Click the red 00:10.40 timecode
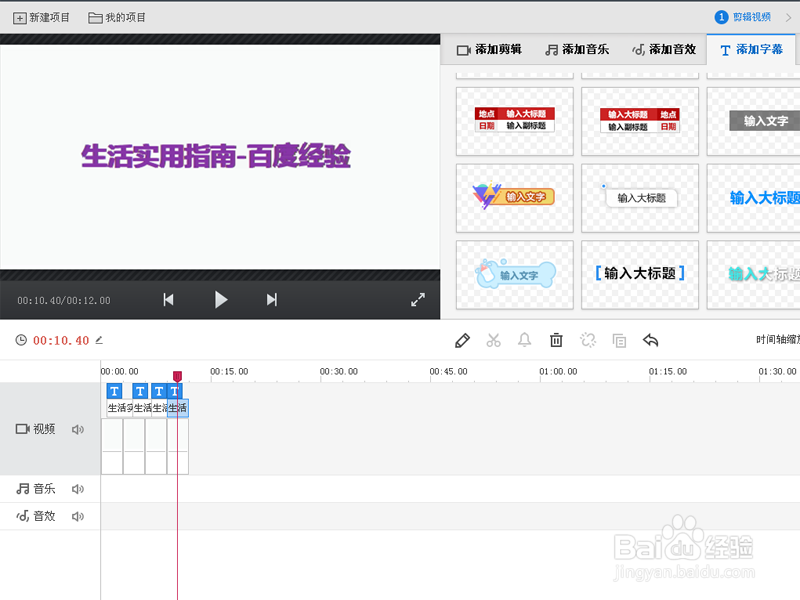800x600 pixels. coord(61,340)
